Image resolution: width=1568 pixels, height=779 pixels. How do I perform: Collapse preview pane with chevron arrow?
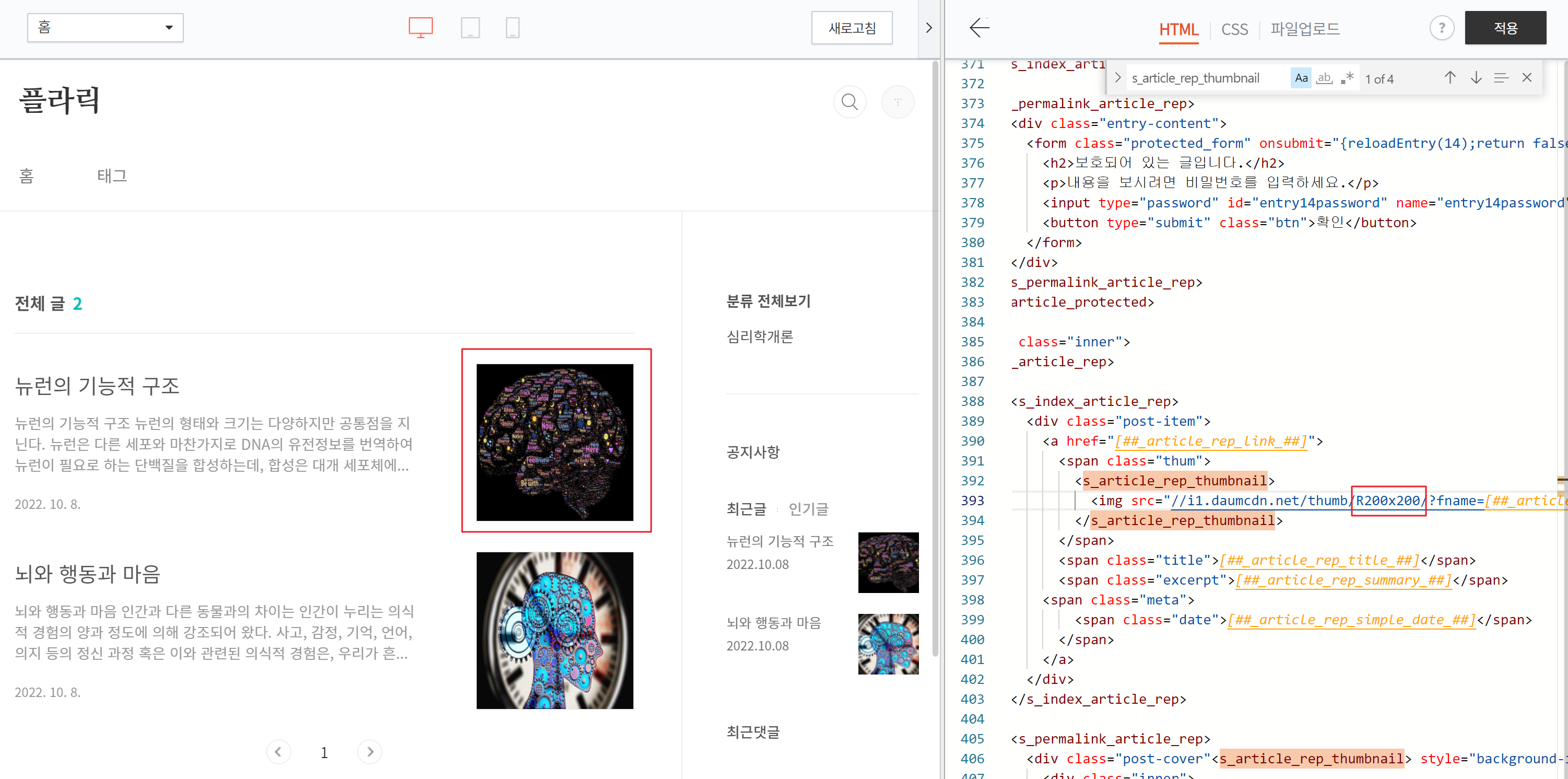[928, 27]
